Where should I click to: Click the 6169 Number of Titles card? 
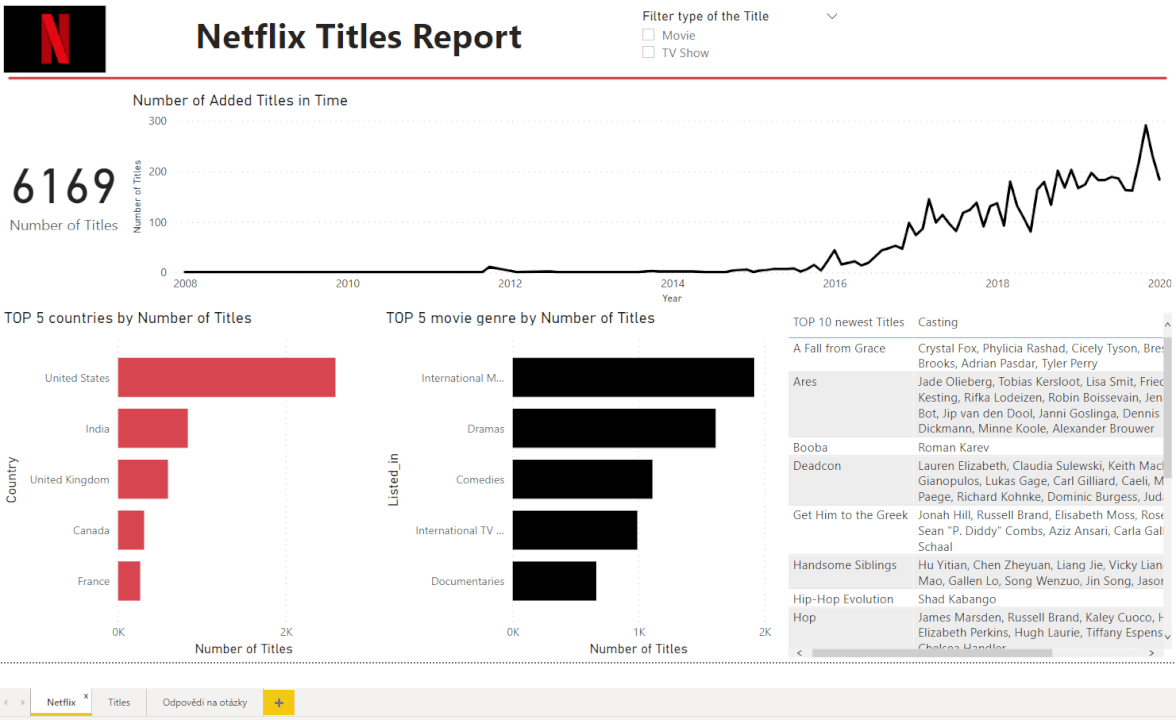coord(63,195)
